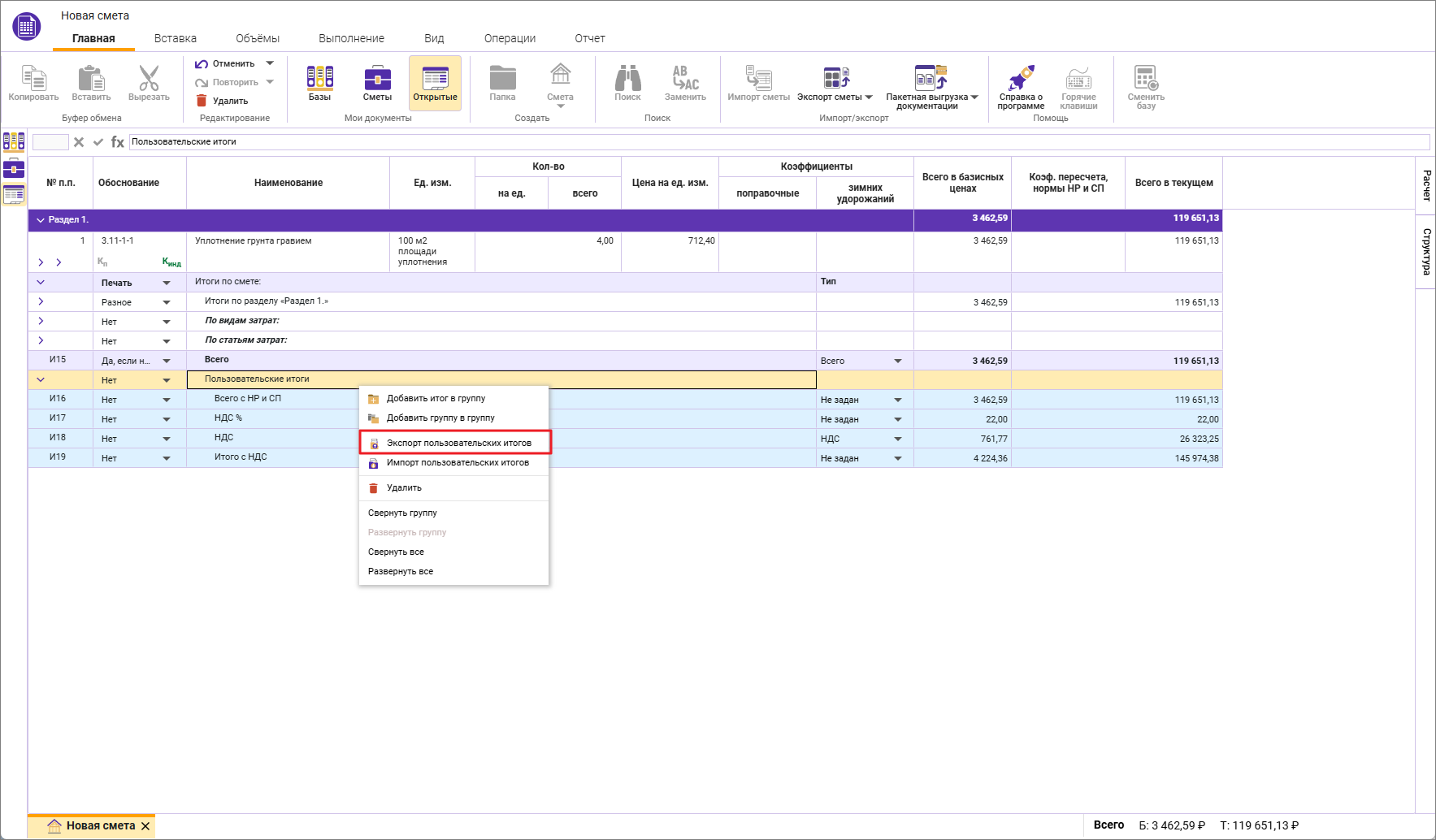This screenshot has width=1436, height=840.
Task: Click Свернуть все in context menu
Action: click(x=396, y=552)
